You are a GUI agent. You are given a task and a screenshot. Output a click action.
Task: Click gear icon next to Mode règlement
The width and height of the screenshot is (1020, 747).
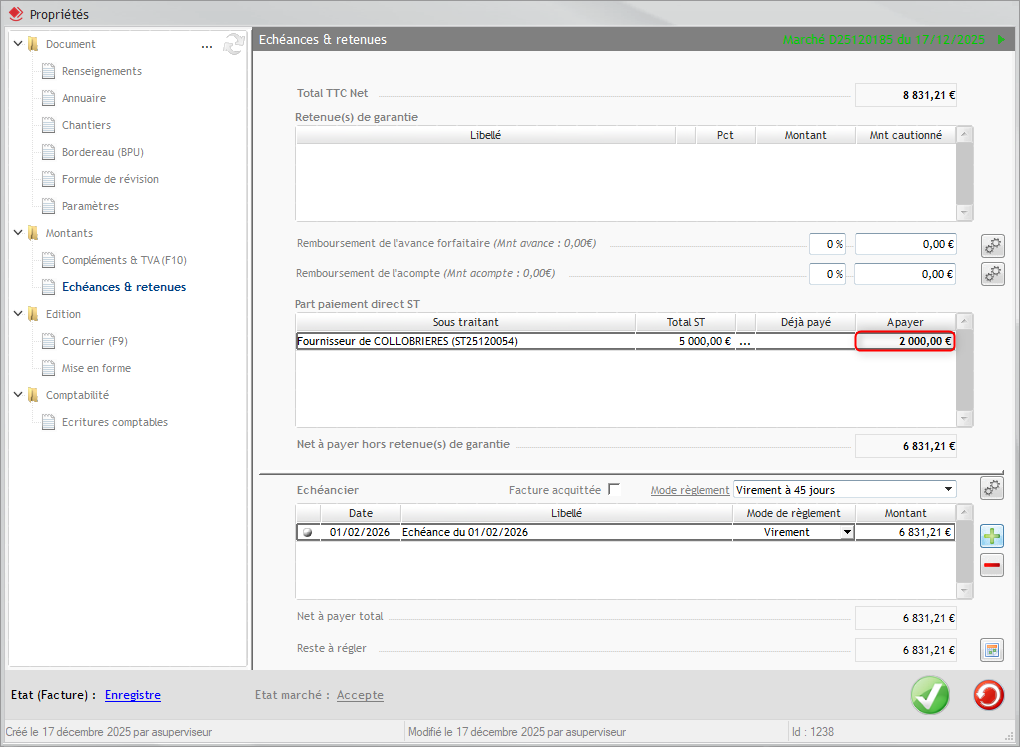(x=992, y=488)
